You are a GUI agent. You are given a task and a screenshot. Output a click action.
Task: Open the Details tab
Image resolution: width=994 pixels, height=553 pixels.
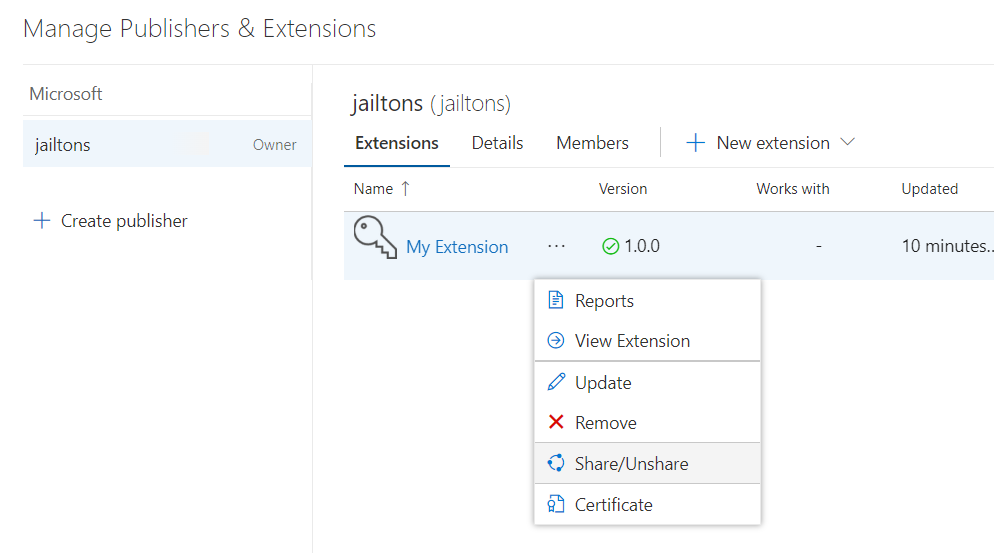pos(498,143)
